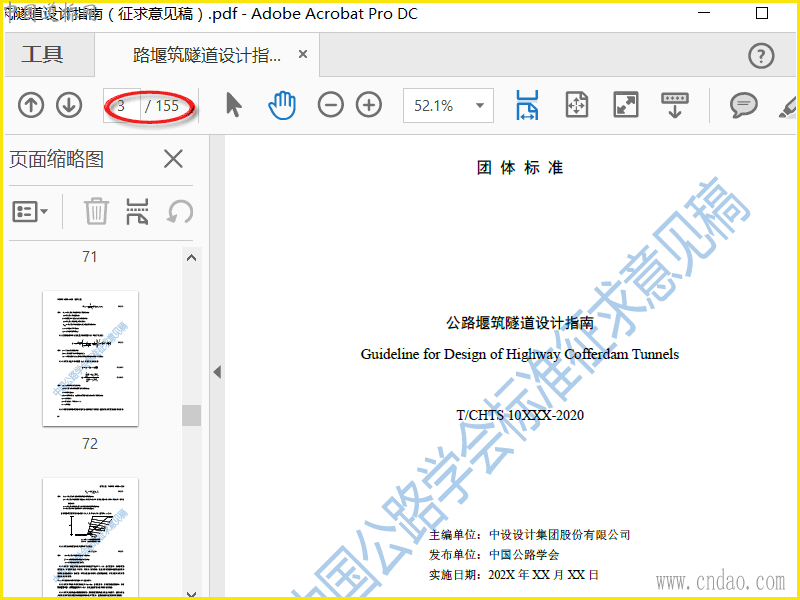
Task: Add a sticky note comment
Action: (743, 106)
